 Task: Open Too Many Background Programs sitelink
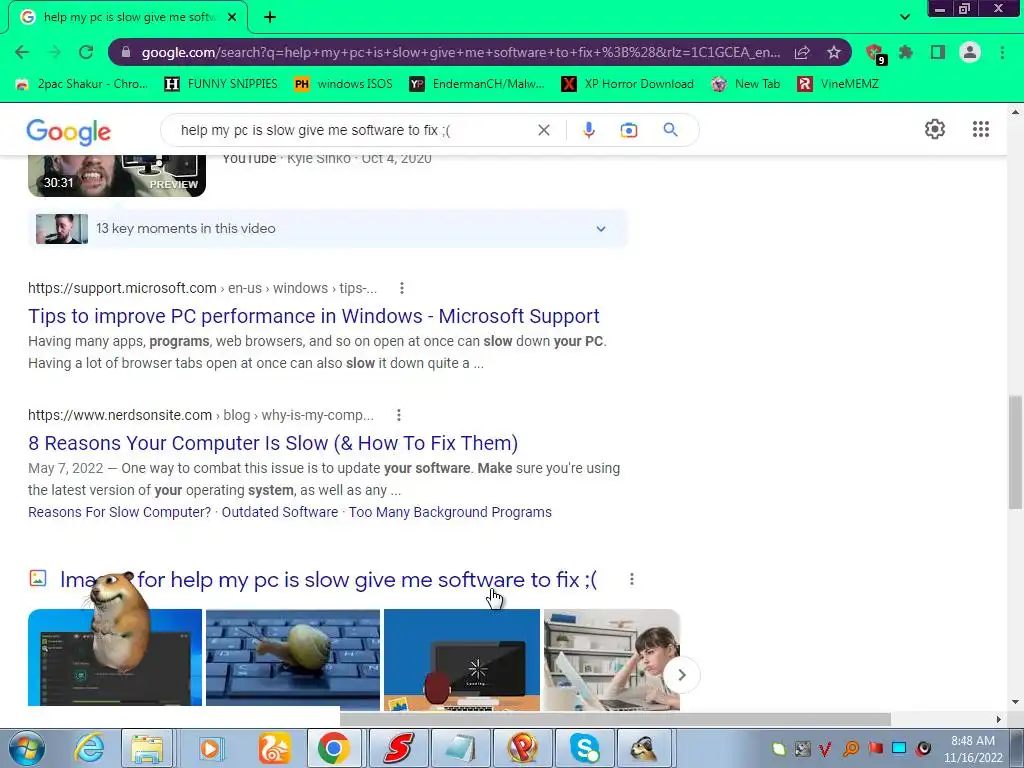(x=450, y=512)
